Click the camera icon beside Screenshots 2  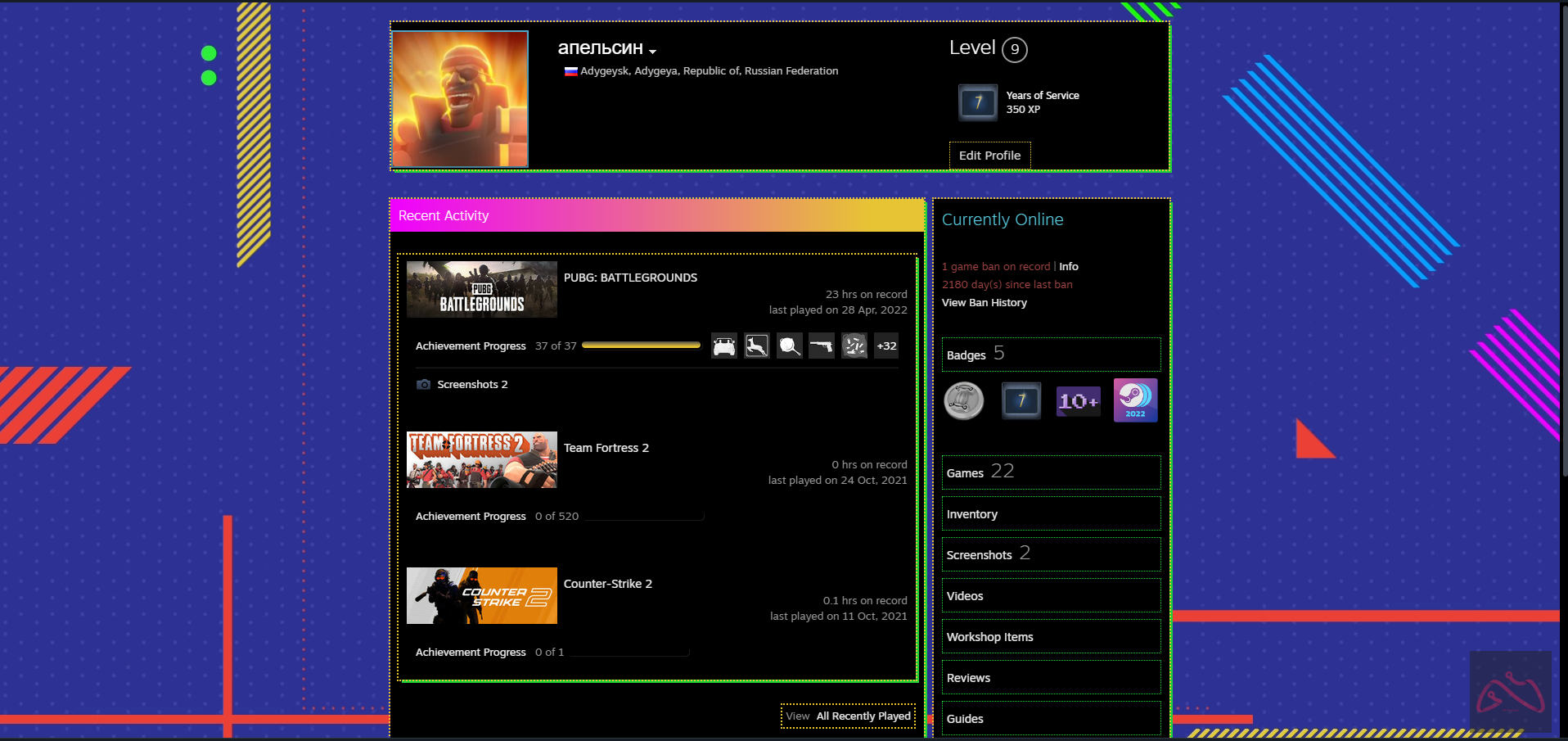[x=423, y=385]
